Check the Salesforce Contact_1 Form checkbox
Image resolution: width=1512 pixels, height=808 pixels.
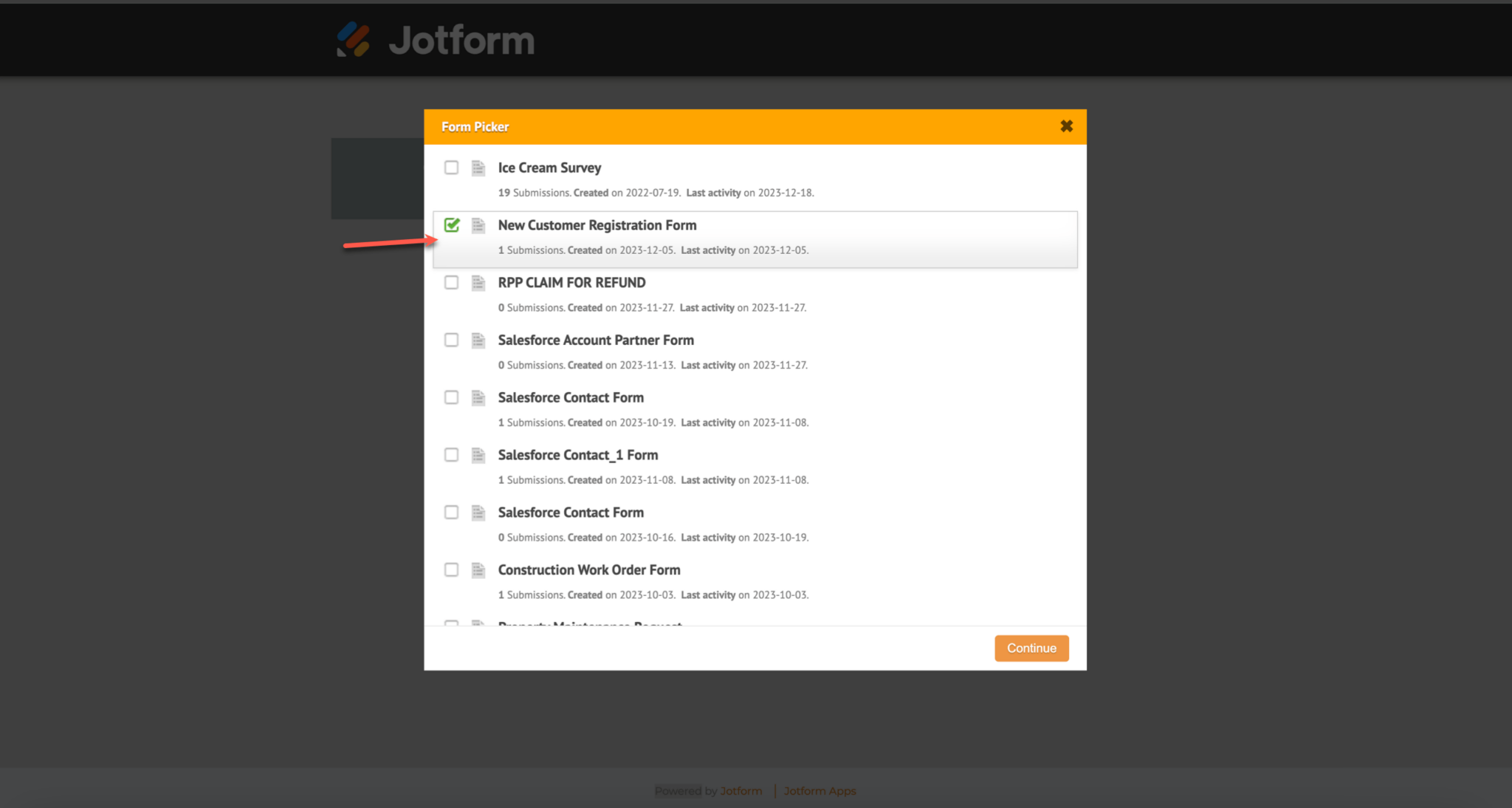pos(452,454)
